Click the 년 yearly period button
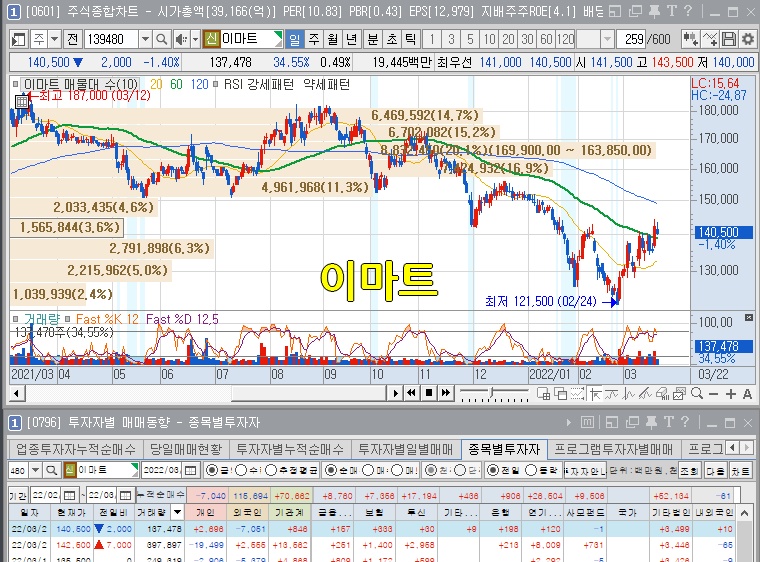 [352, 39]
